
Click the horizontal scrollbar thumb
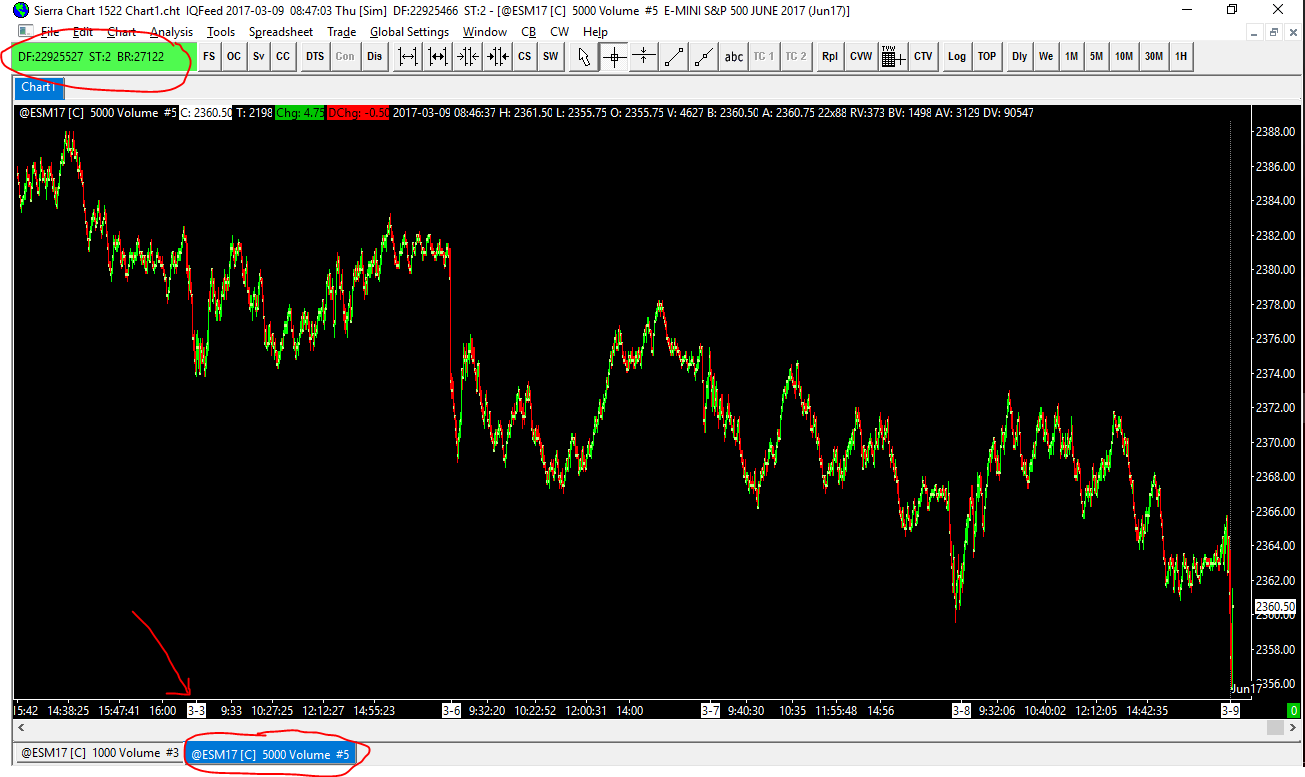[1274, 728]
